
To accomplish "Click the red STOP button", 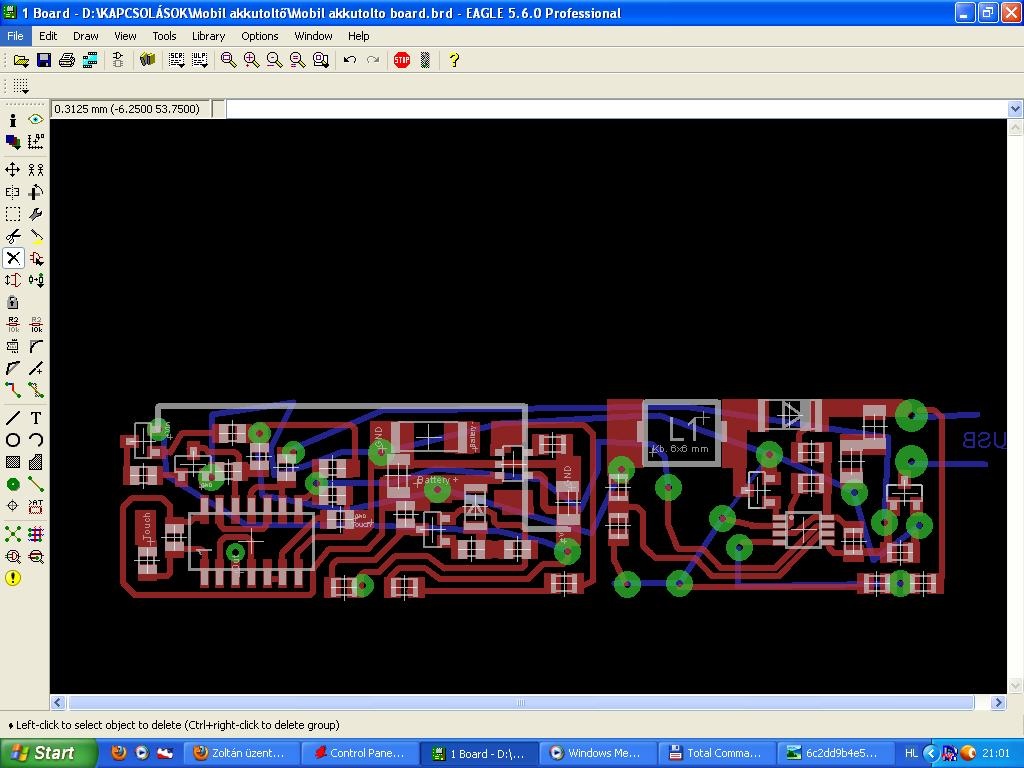I will click(x=402, y=60).
